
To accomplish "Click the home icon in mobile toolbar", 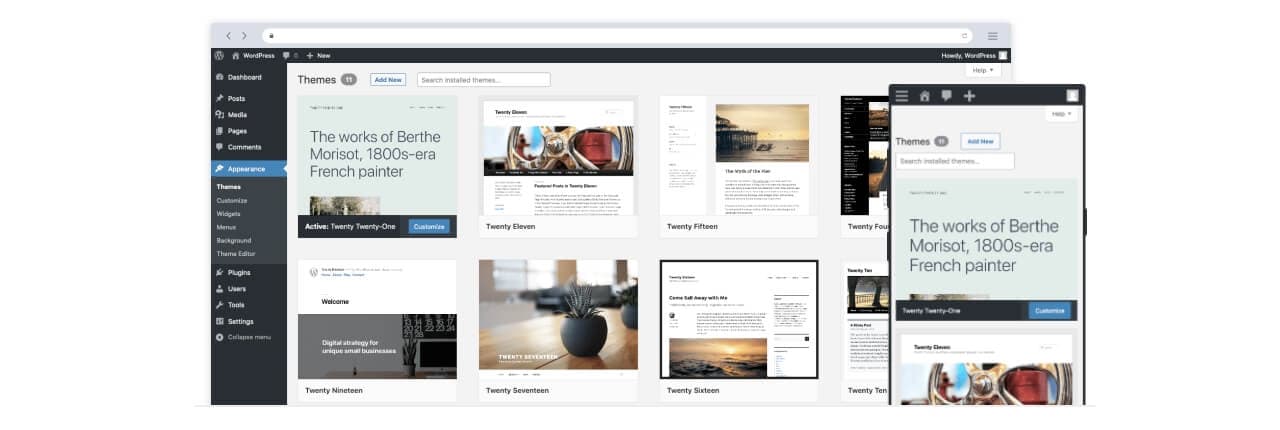I will tap(925, 96).
